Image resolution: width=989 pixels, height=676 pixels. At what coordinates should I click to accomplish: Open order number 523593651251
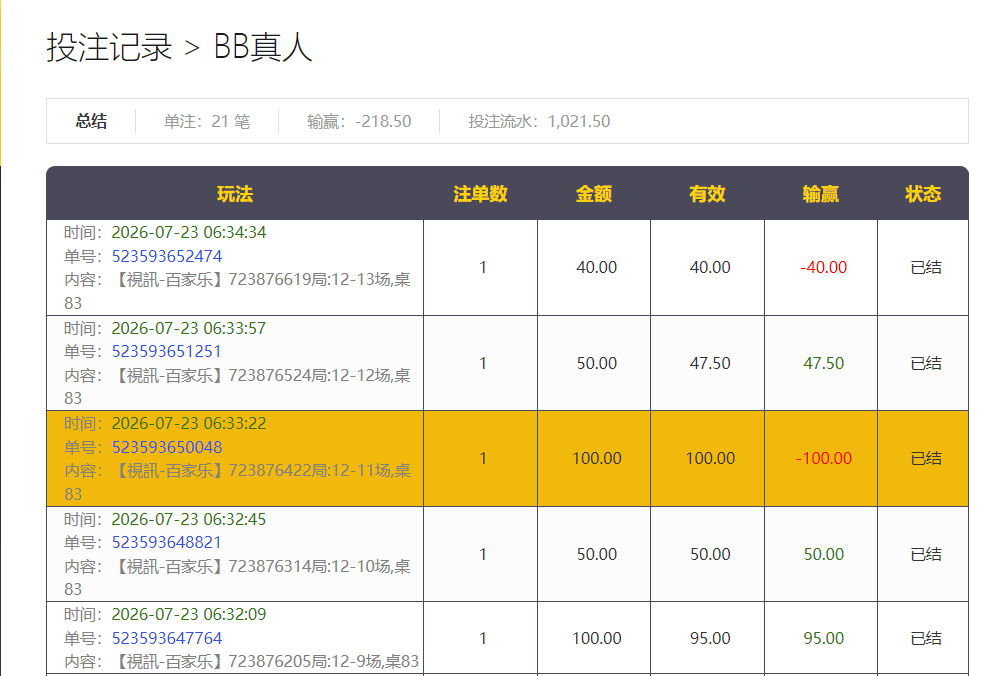167,351
